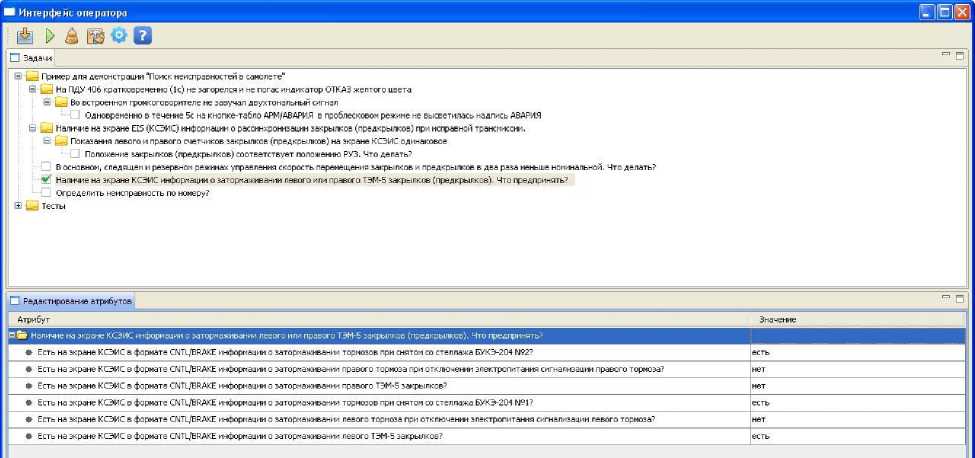This screenshot has height=458, width=975.
Task: Click the folder icon of 'Пример для демонстрации'
Action: pyautogui.click(x=32, y=76)
